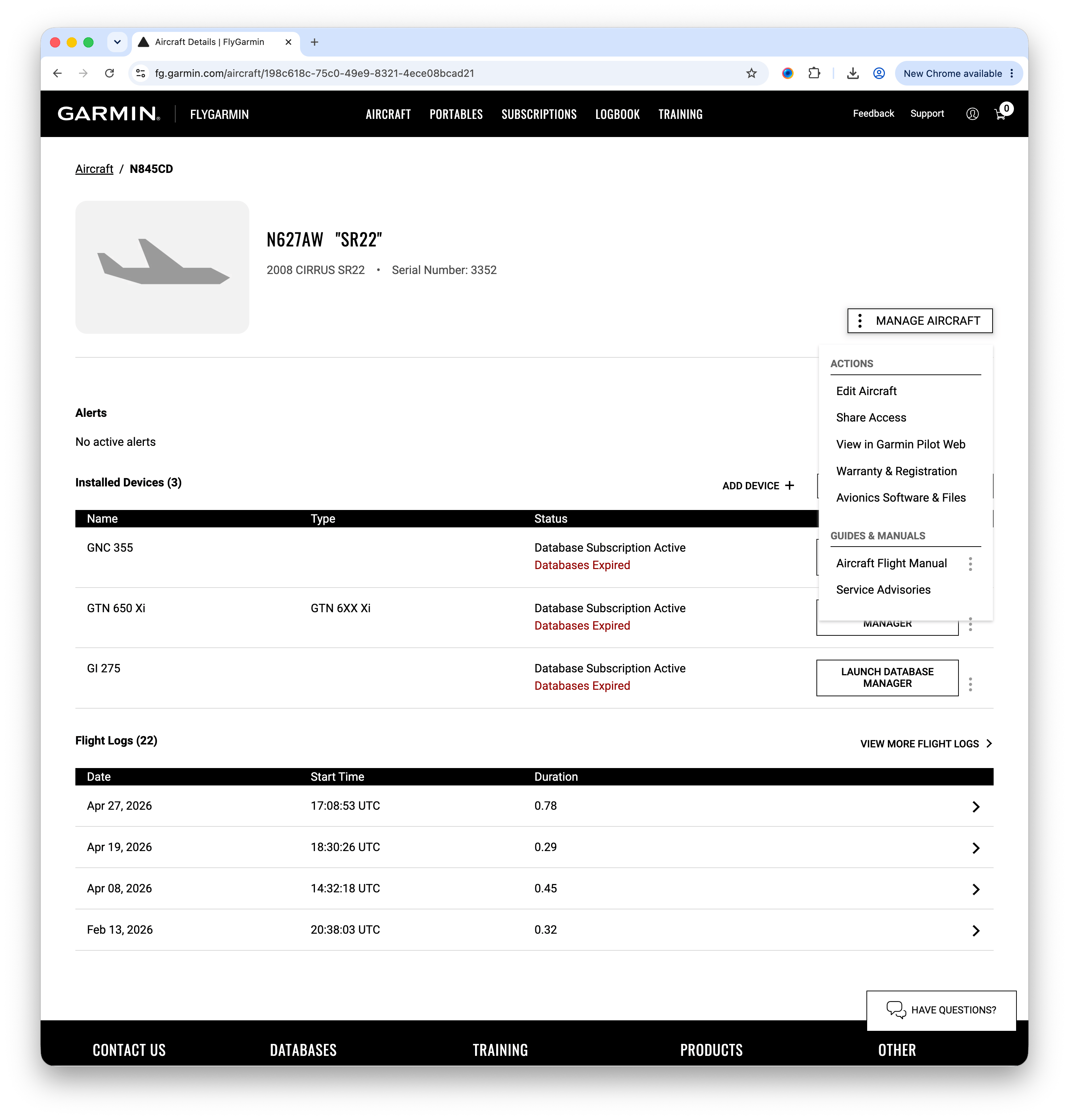
Task: Open a new browser tab
Action: (x=315, y=42)
